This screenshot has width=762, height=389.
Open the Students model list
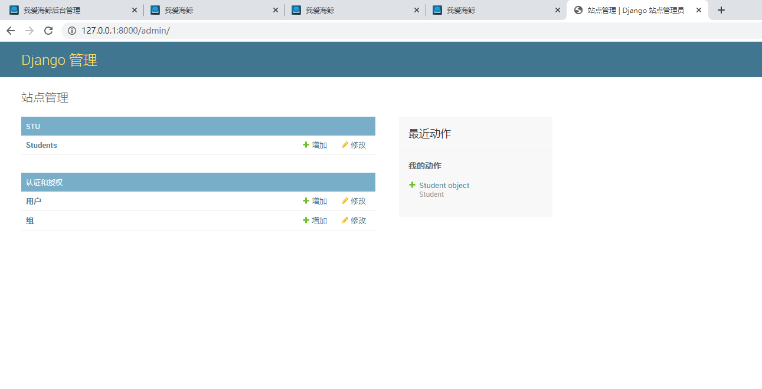coord(41,145)
